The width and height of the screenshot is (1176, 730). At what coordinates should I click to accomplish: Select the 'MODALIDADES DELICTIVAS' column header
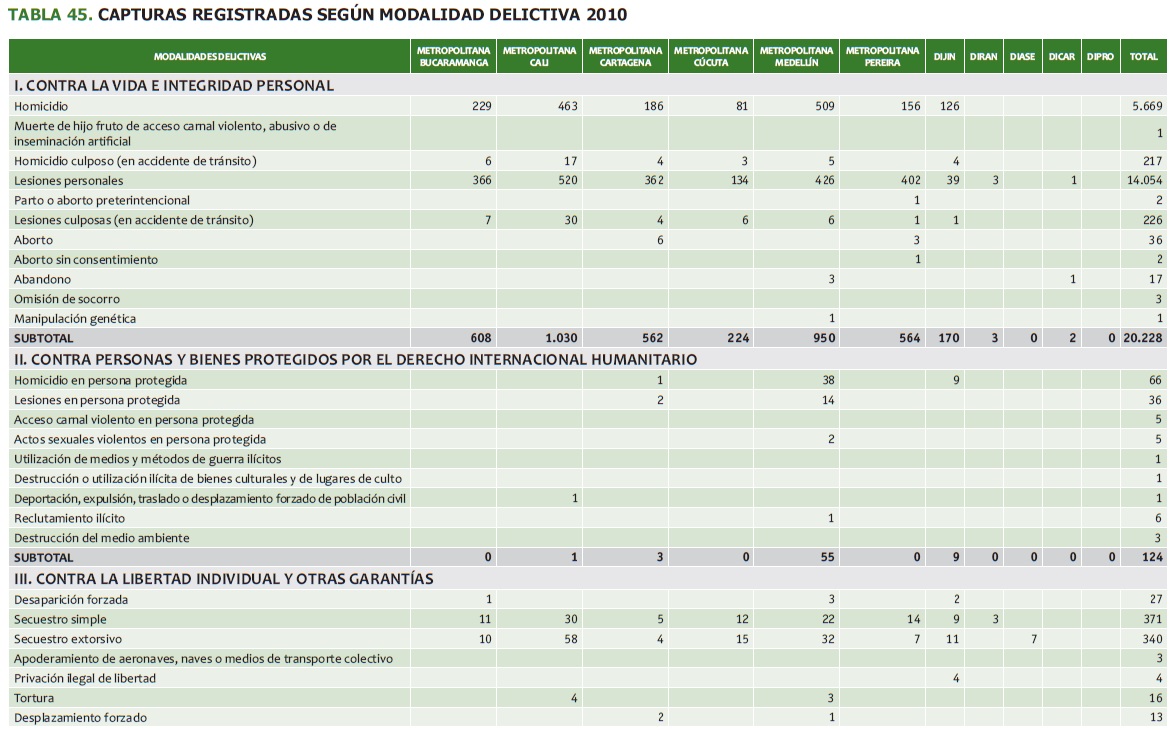point(210,57)
